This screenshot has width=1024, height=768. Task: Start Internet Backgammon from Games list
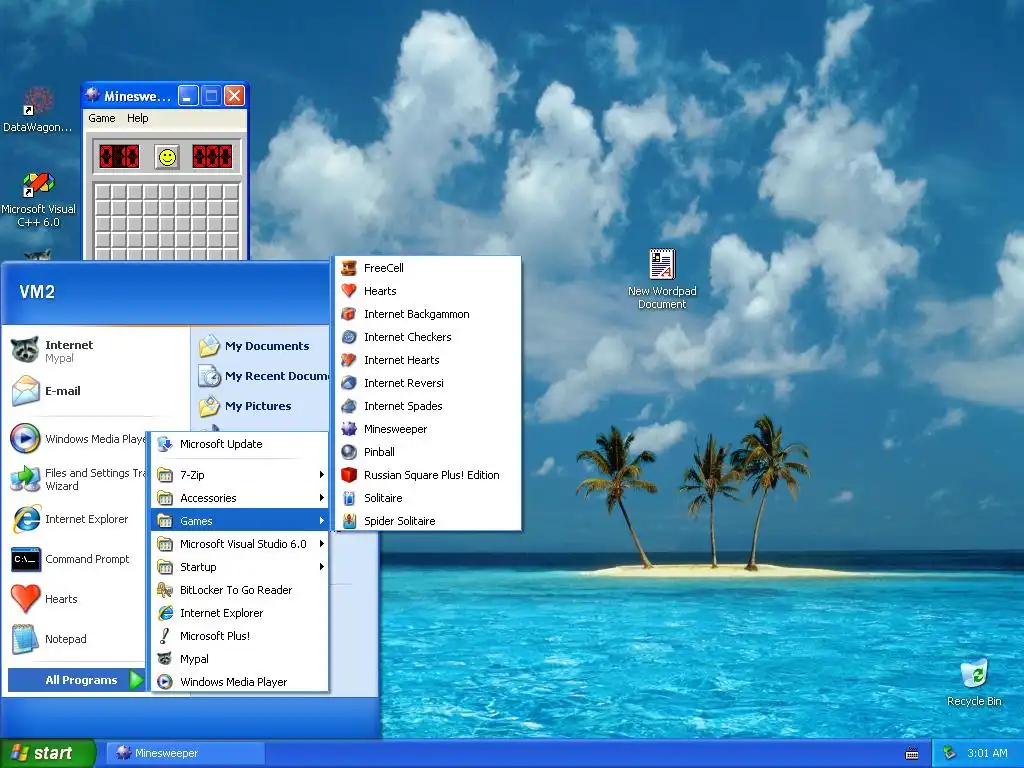click(x=428, y=314)
